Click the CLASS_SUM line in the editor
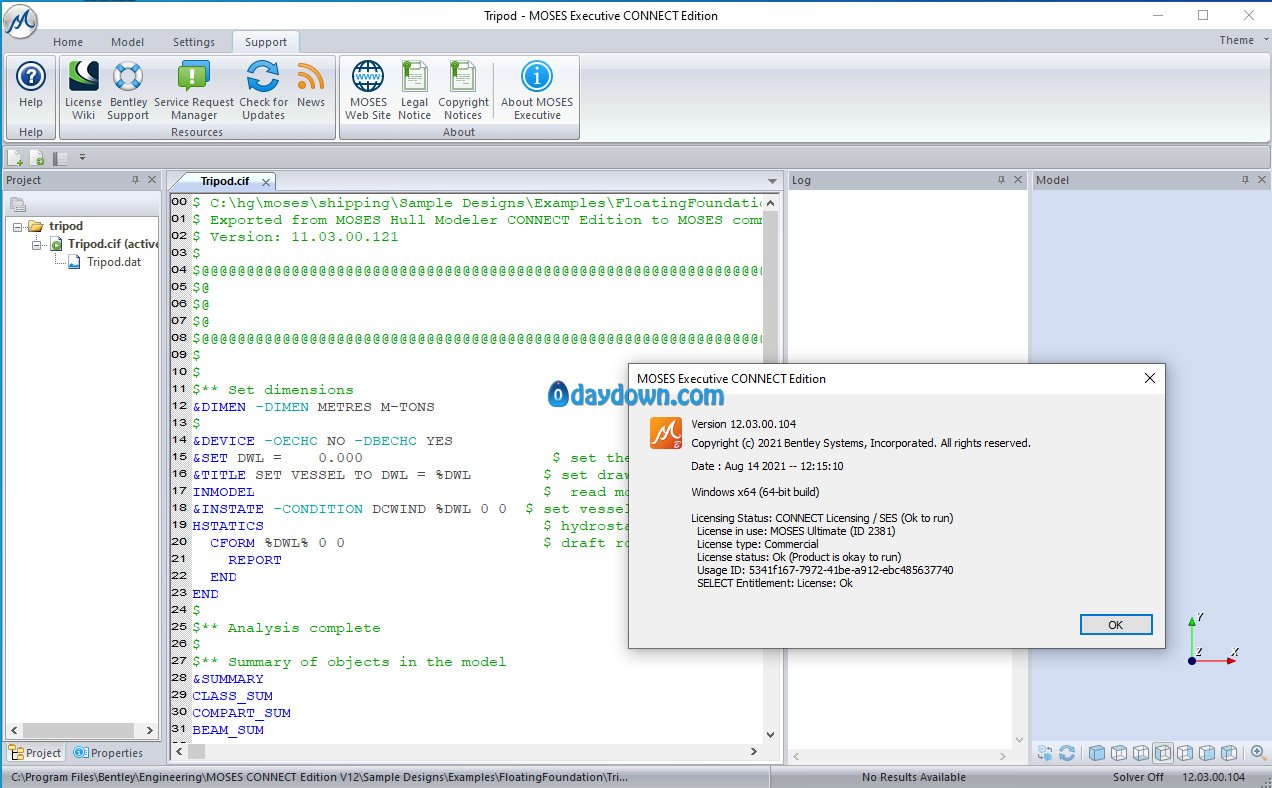 coord(233,696)
